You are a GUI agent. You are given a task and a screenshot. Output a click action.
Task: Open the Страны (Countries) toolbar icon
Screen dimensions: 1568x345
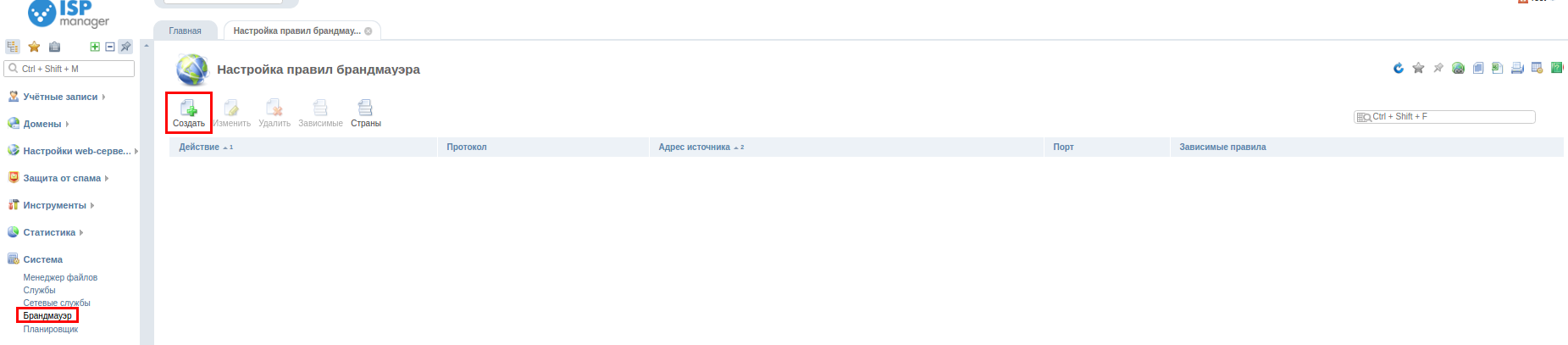tap(365, 112)
